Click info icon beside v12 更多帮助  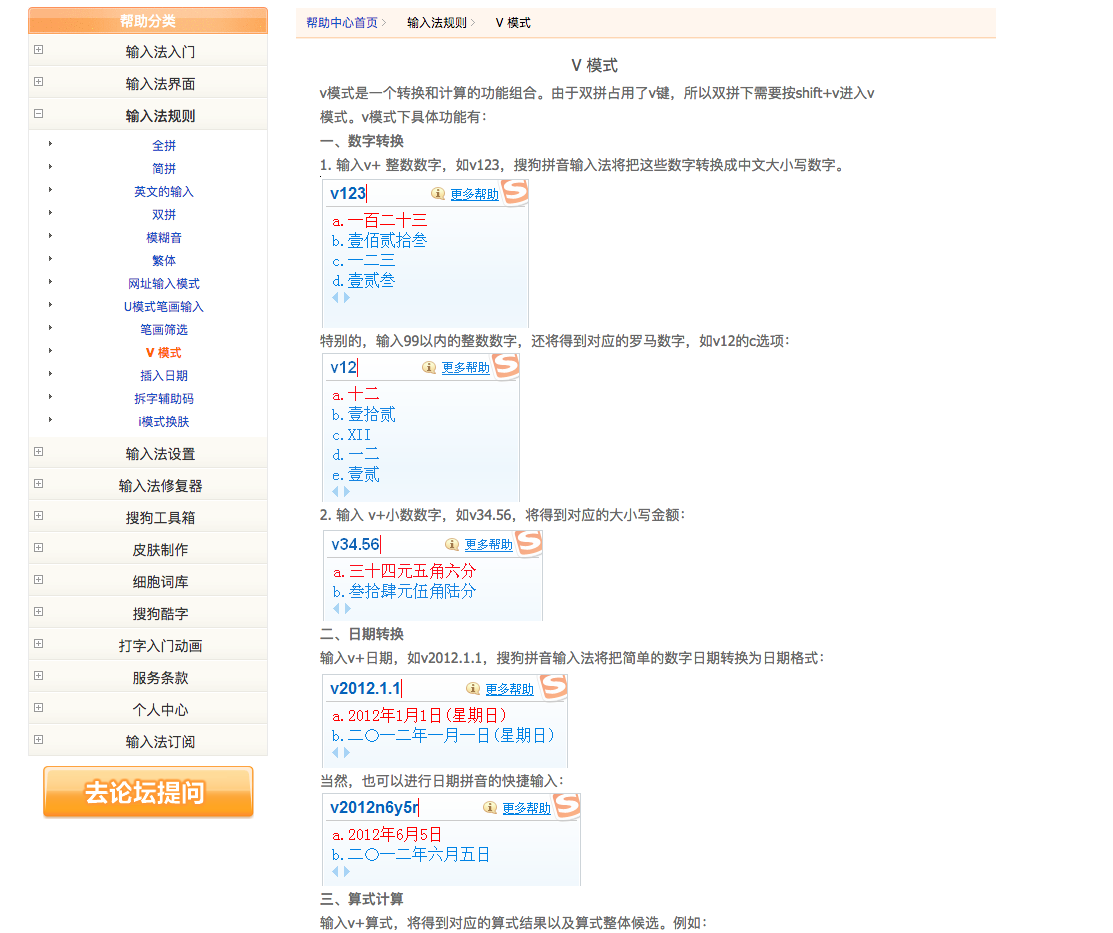(x=429, y=367)
